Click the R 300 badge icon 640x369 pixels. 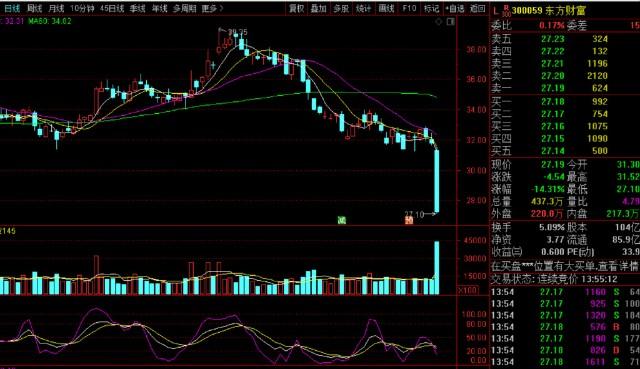[506, 10]
